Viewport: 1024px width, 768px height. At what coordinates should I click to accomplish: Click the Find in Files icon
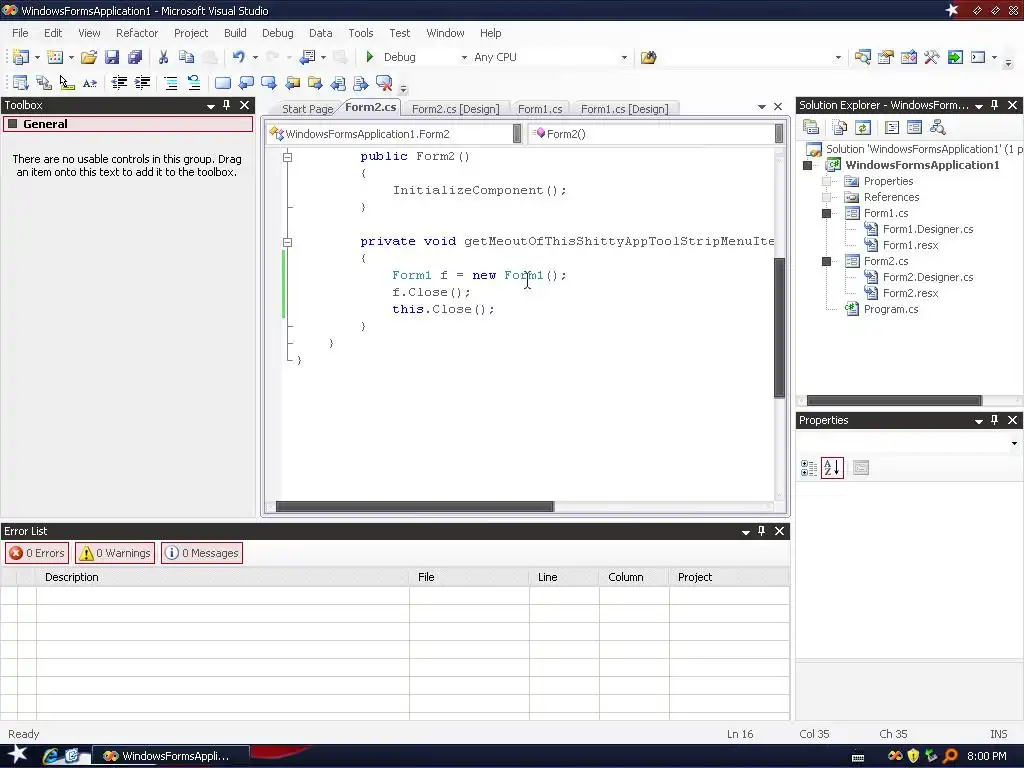pos(648,57)
